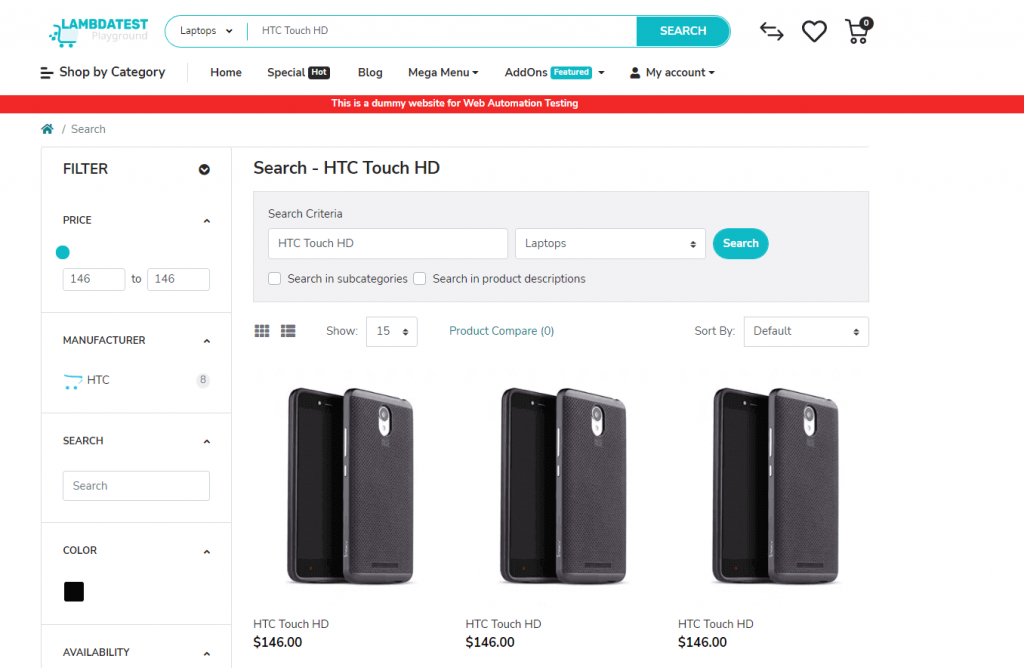Click the filter sidebar Search input field

pos(136,486)
